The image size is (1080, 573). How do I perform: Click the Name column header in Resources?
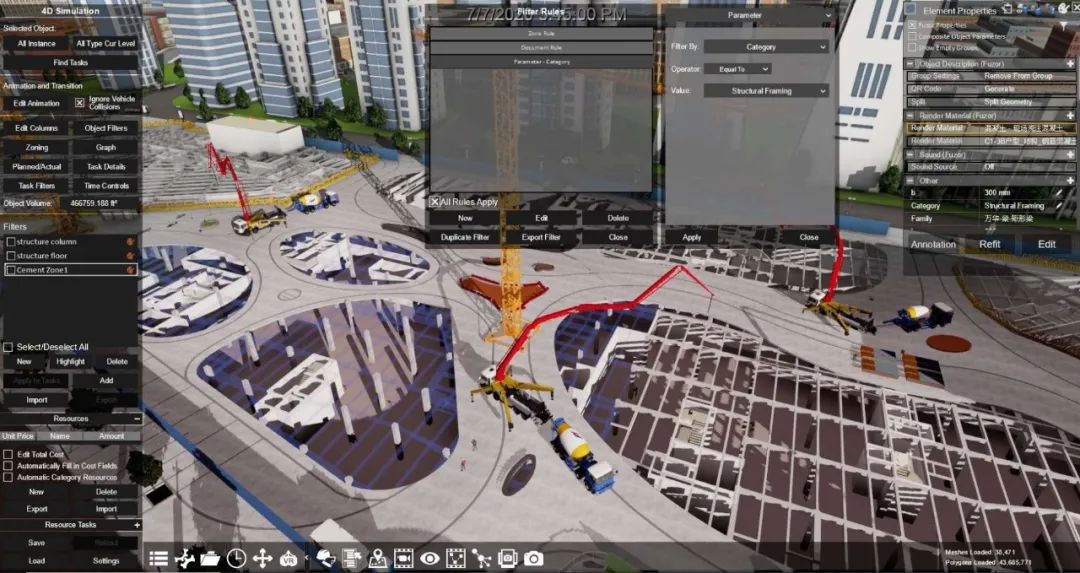point(60,436)
